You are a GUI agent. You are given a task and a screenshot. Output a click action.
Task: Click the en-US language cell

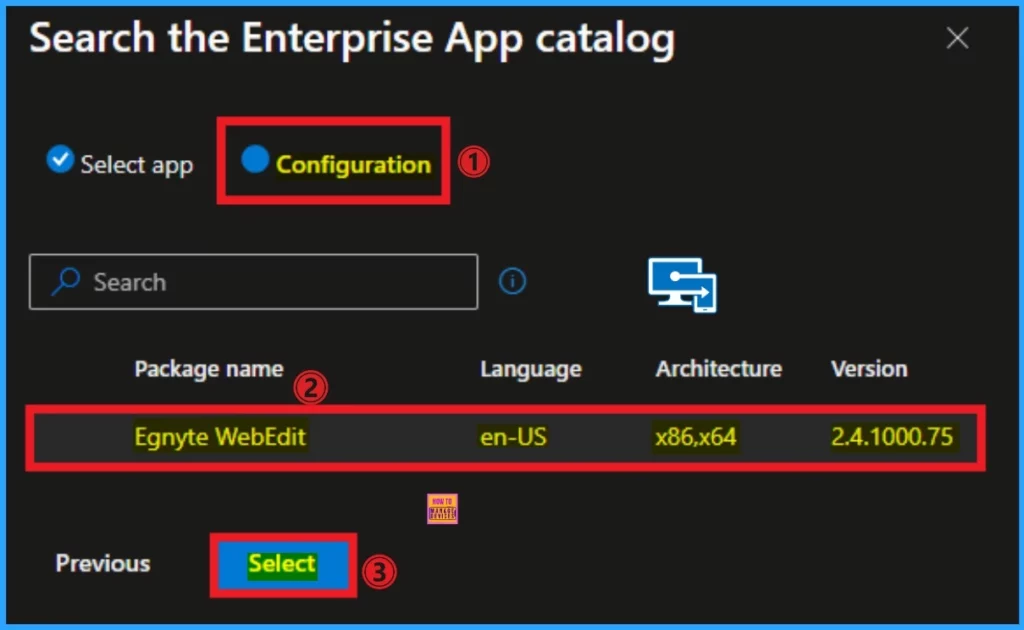coord(513,437)
